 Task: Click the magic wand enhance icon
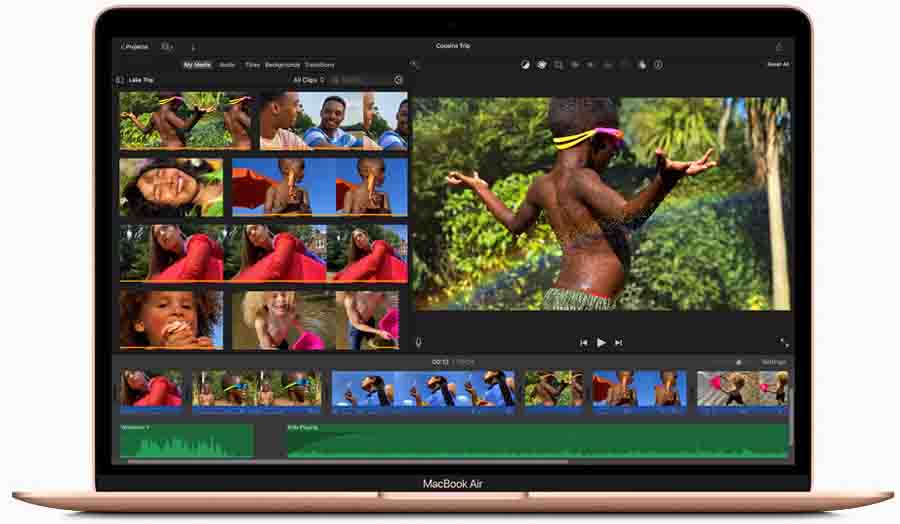(x=414, y=64)
